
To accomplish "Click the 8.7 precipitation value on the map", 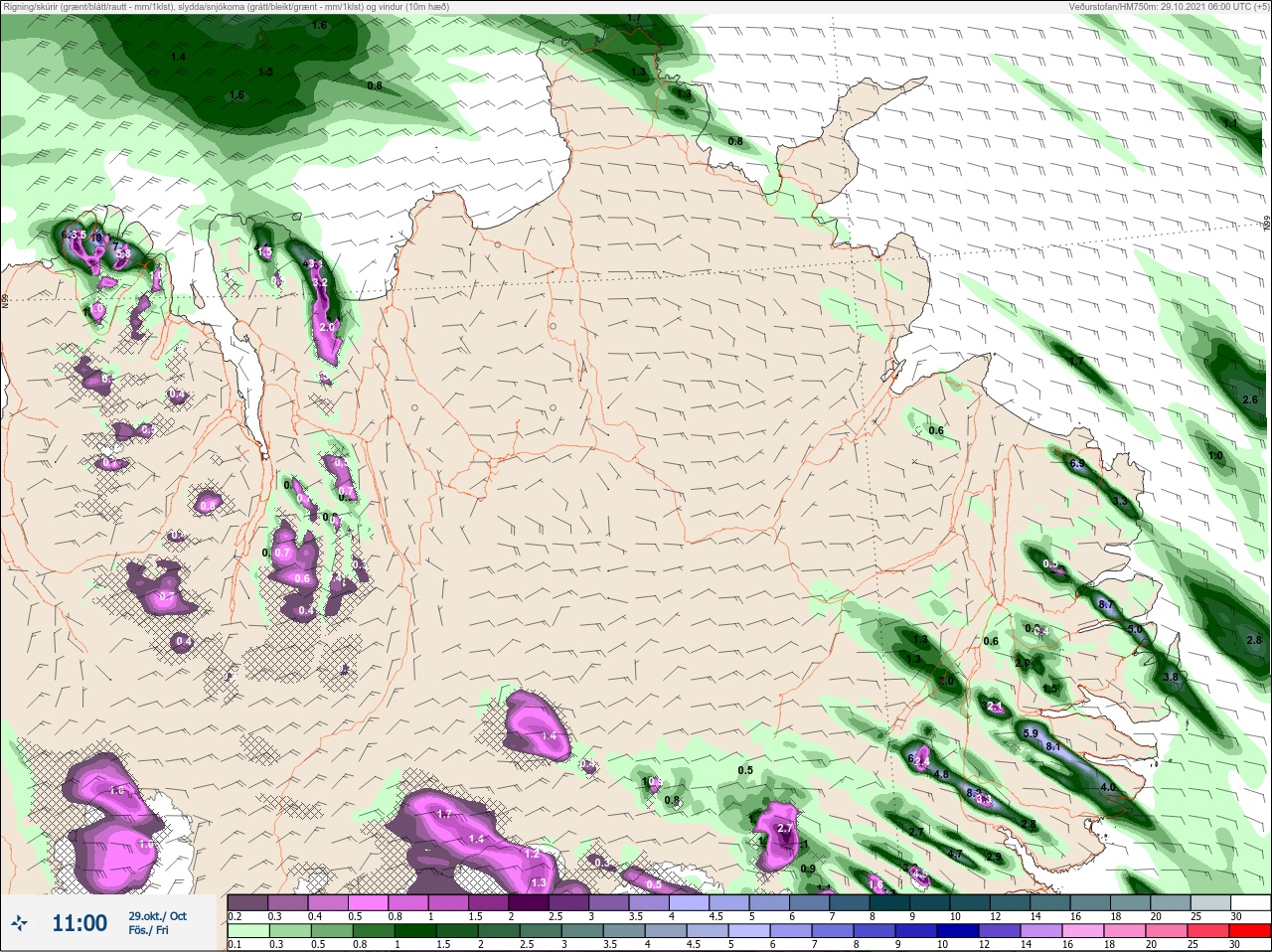I will 1105,604.
